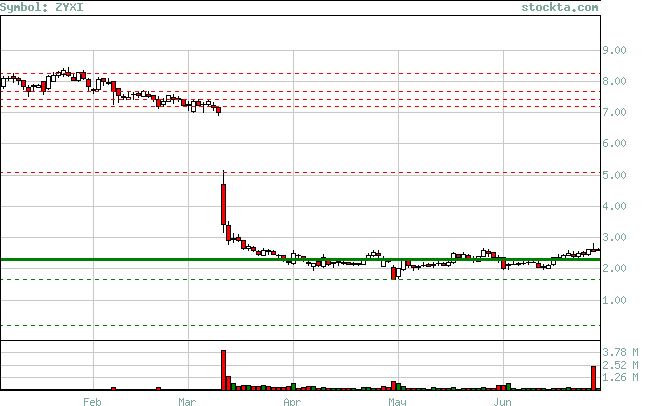Click the stockta.com site label
Screen dimensions: 655x406
(x=560, y=7)
